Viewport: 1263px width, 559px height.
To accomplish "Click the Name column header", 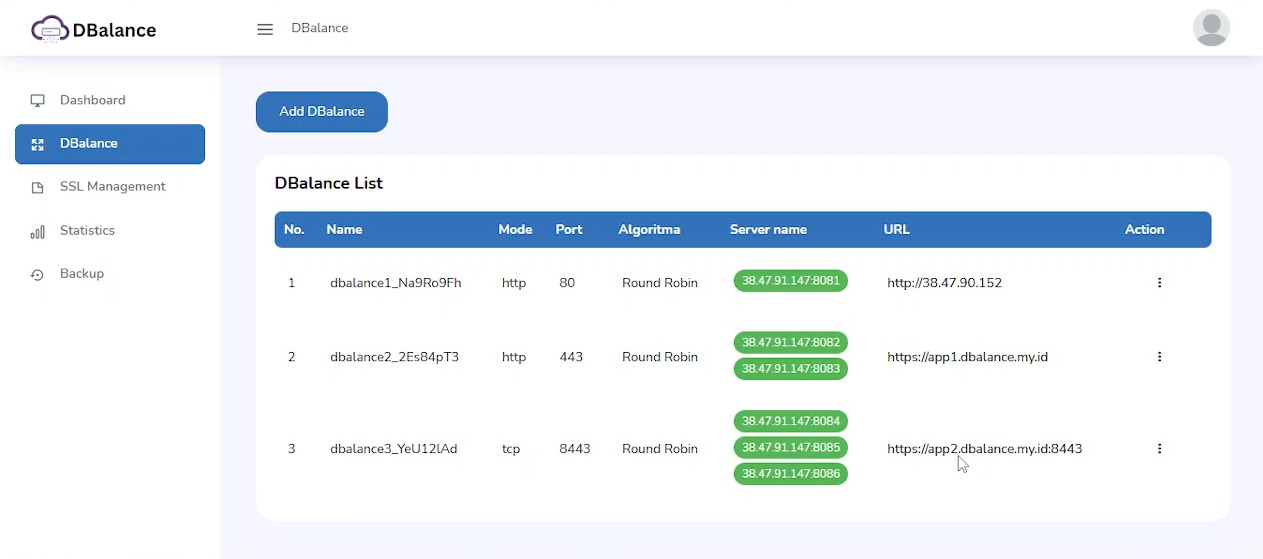I will coord(344,229).
